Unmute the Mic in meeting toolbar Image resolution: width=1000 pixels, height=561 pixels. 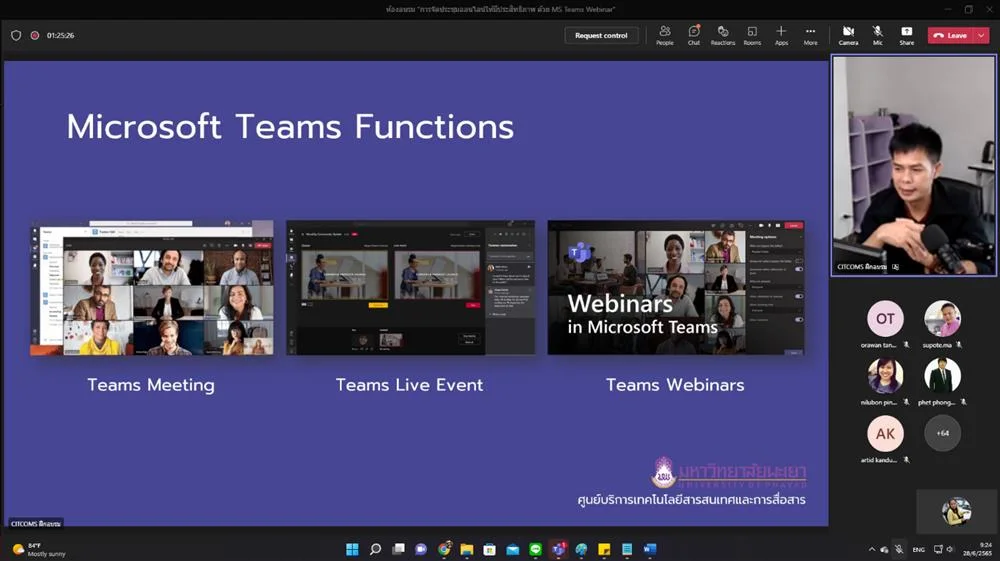point(878,35)
